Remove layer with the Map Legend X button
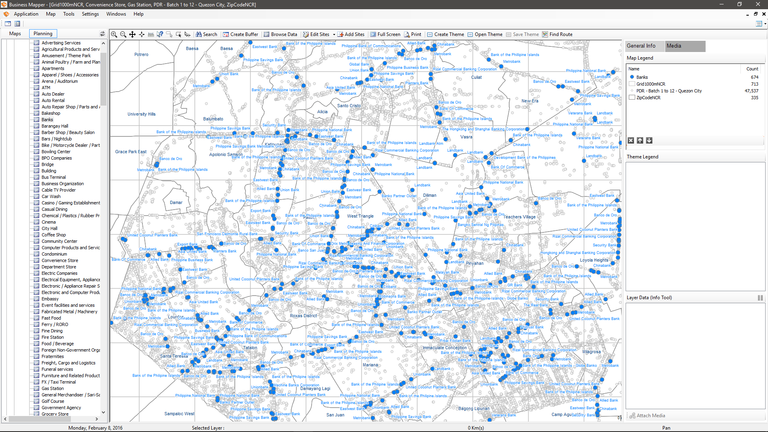768x432 pixels. pos(631,141)
